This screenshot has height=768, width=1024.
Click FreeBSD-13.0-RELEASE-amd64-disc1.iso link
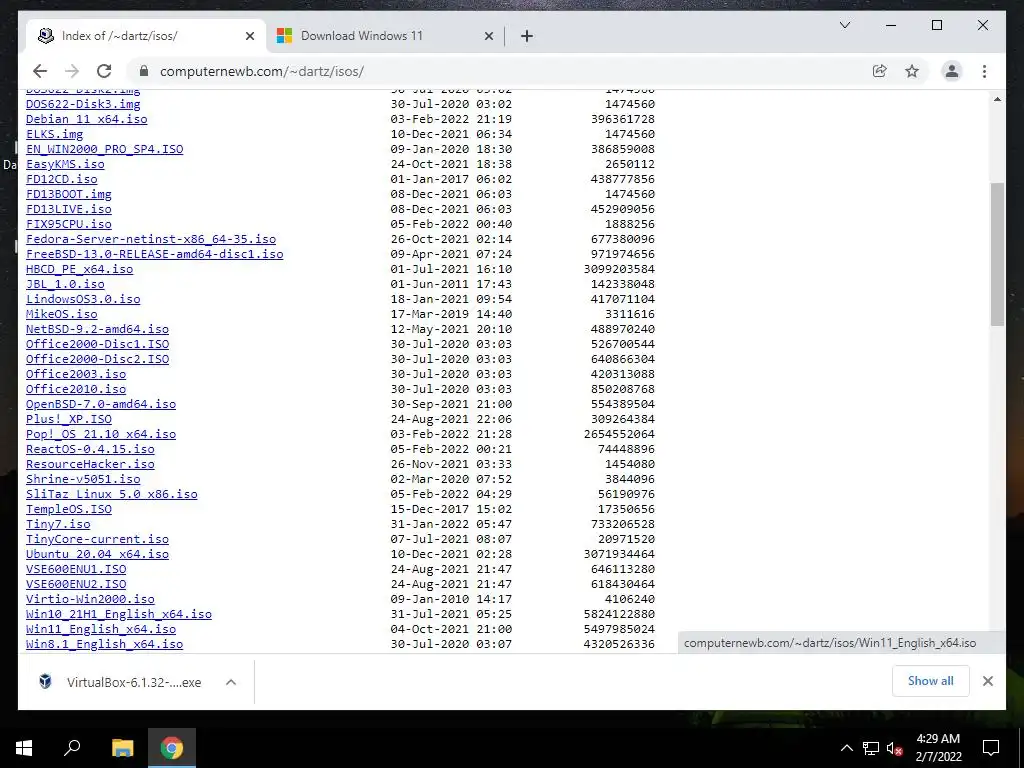tap(155, 254)
